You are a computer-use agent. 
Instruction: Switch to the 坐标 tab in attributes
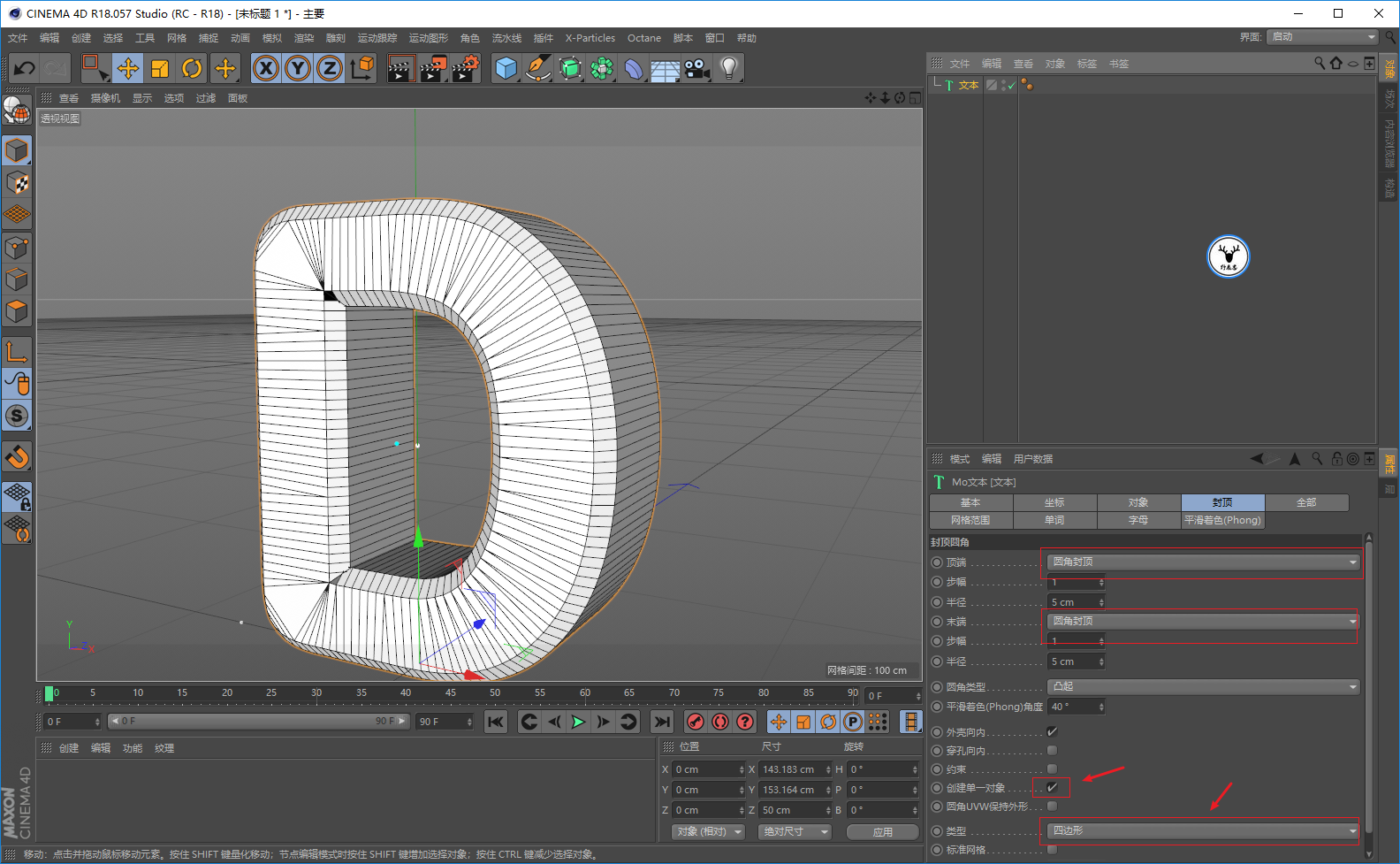coord(1054,502)
